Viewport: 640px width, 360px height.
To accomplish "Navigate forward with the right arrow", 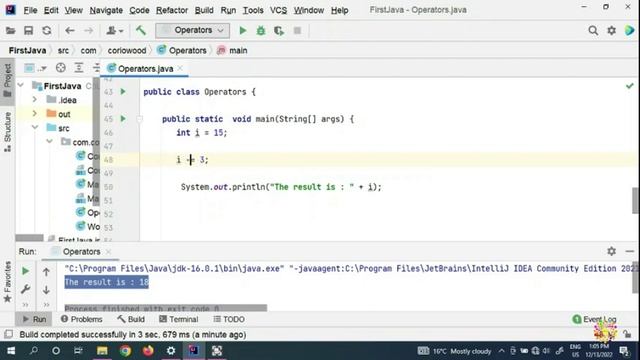I will pyautogui.click(x=88, y=31).
